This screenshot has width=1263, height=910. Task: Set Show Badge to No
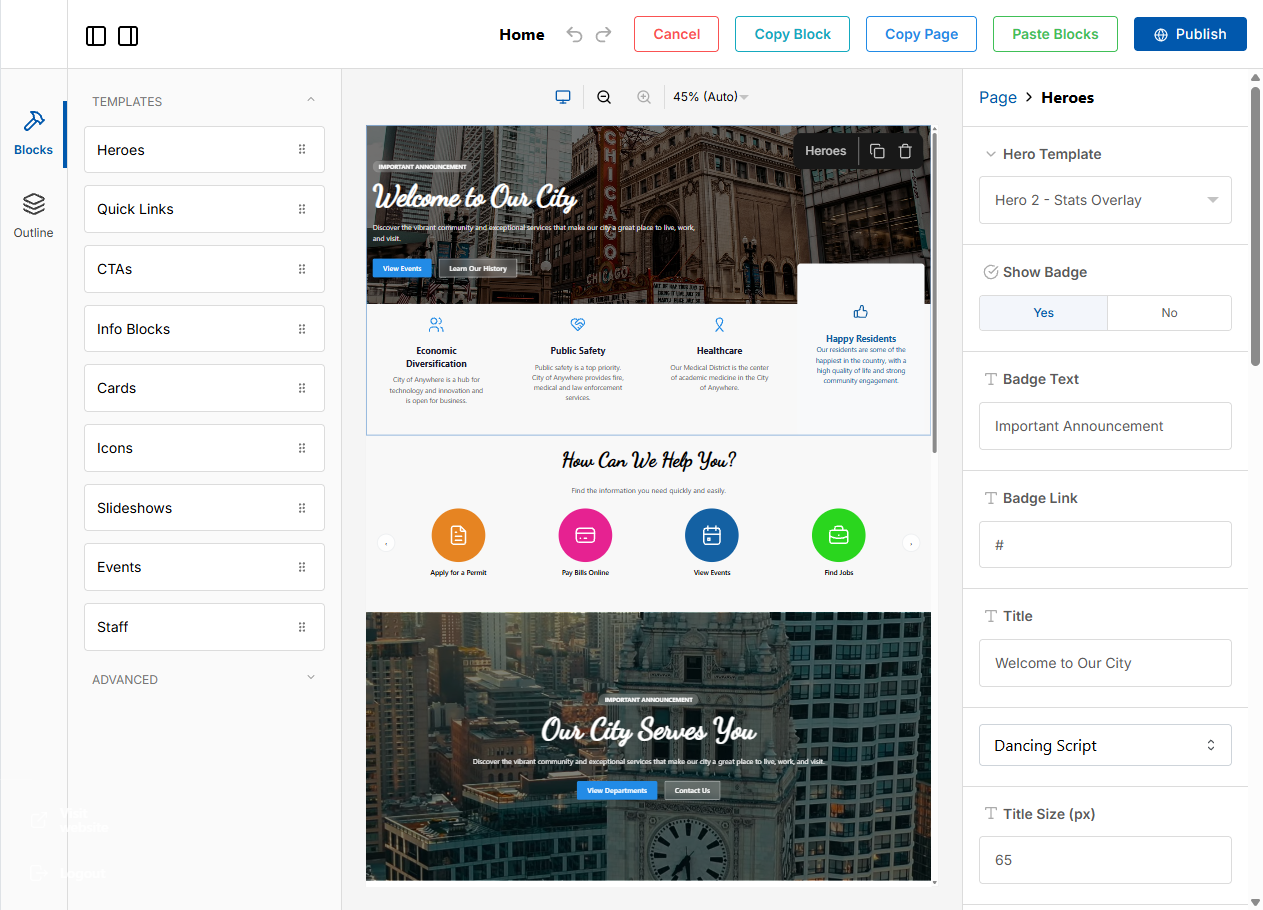pos(1169,313)
